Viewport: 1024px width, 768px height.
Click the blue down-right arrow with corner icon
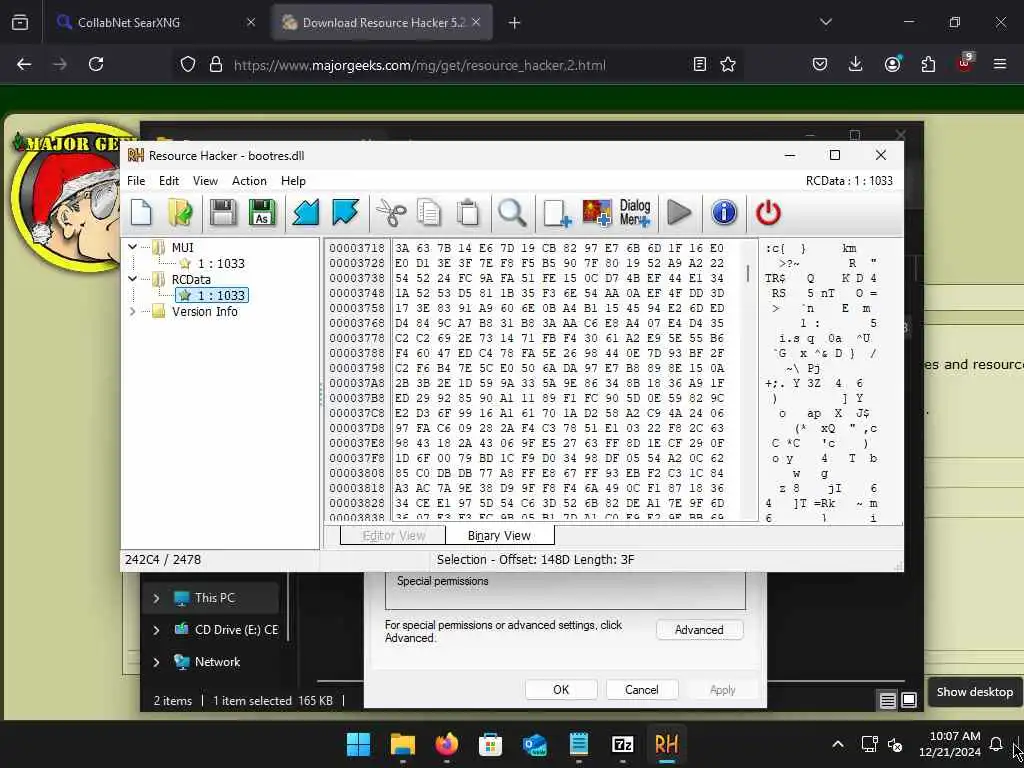click(x=345, y=213)
